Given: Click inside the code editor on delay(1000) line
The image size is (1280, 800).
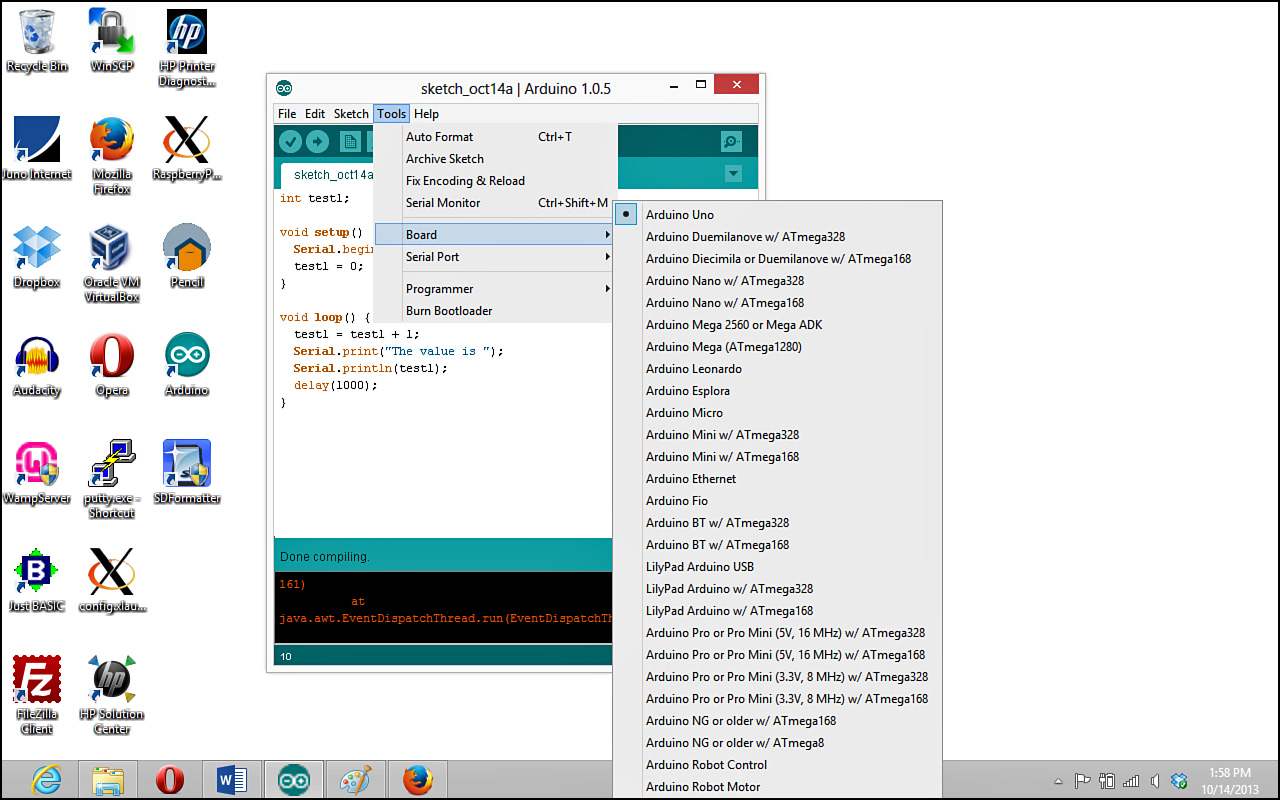Looking at the screenshot, I should click(336, 385).
